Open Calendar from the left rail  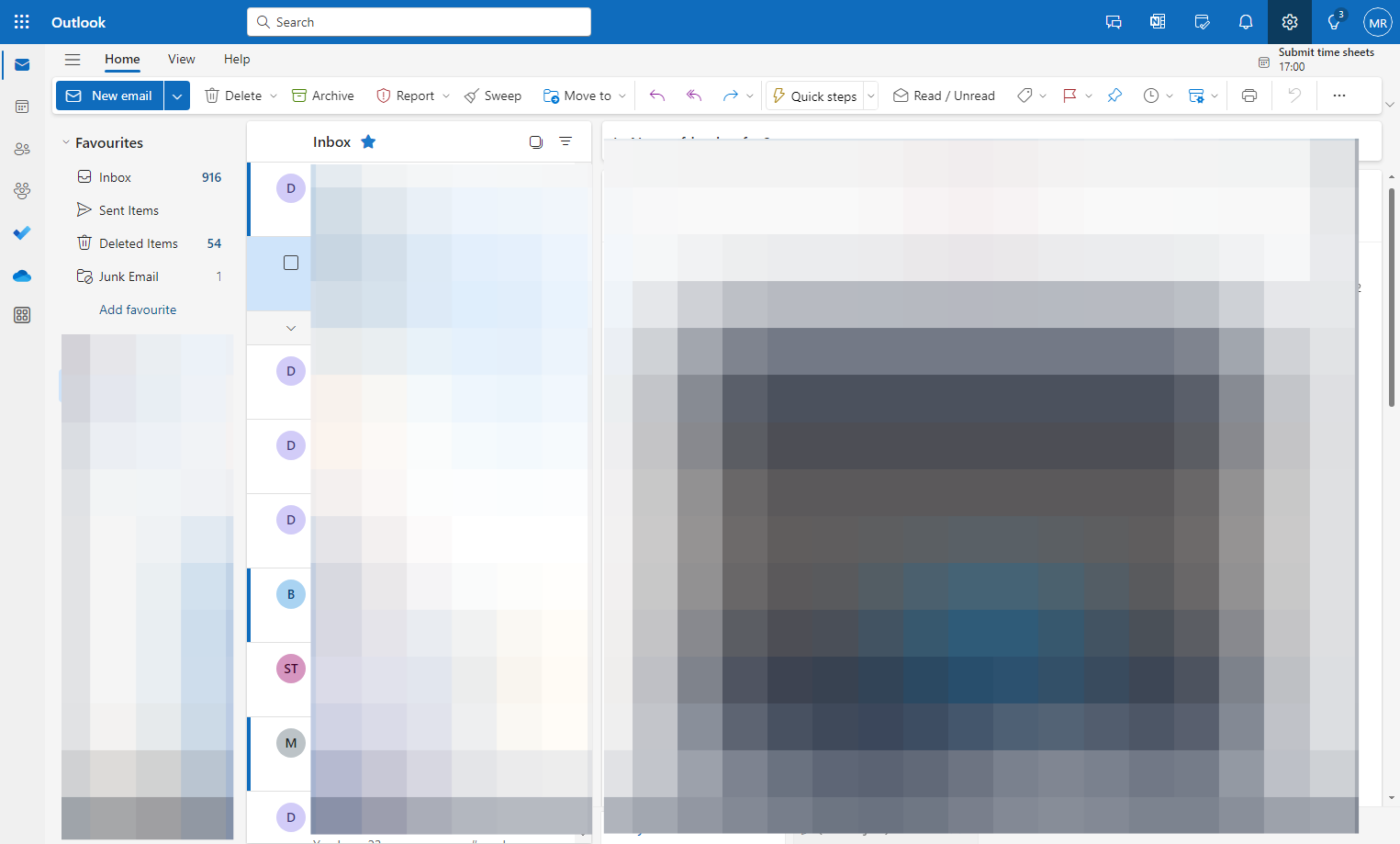[22, 107]
